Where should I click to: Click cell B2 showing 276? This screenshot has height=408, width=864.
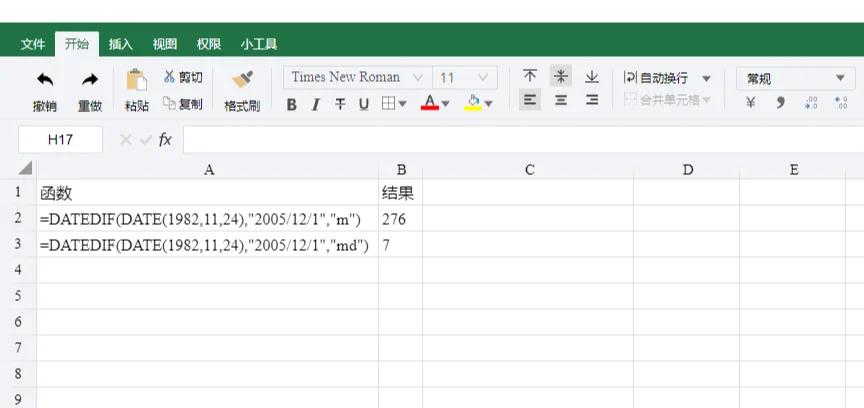coord(401,219)
